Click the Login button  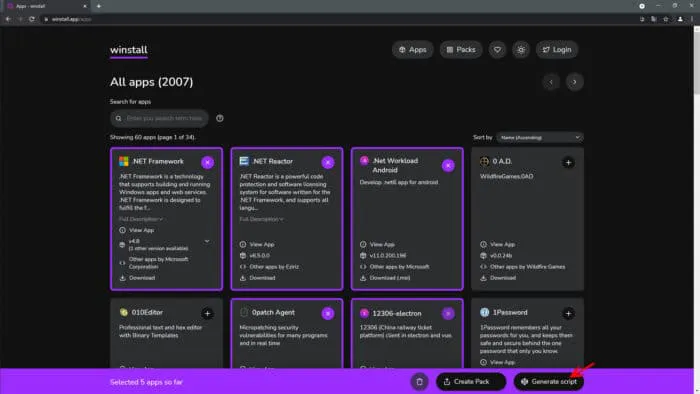[557, 50]
